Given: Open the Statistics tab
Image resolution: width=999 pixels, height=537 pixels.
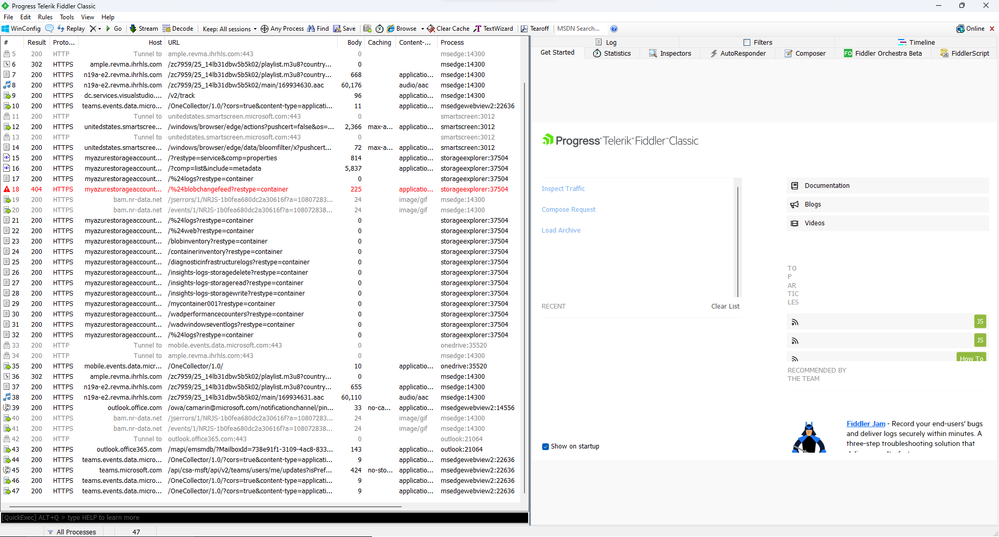Looking at the screenshot, I should click(612, 54).
